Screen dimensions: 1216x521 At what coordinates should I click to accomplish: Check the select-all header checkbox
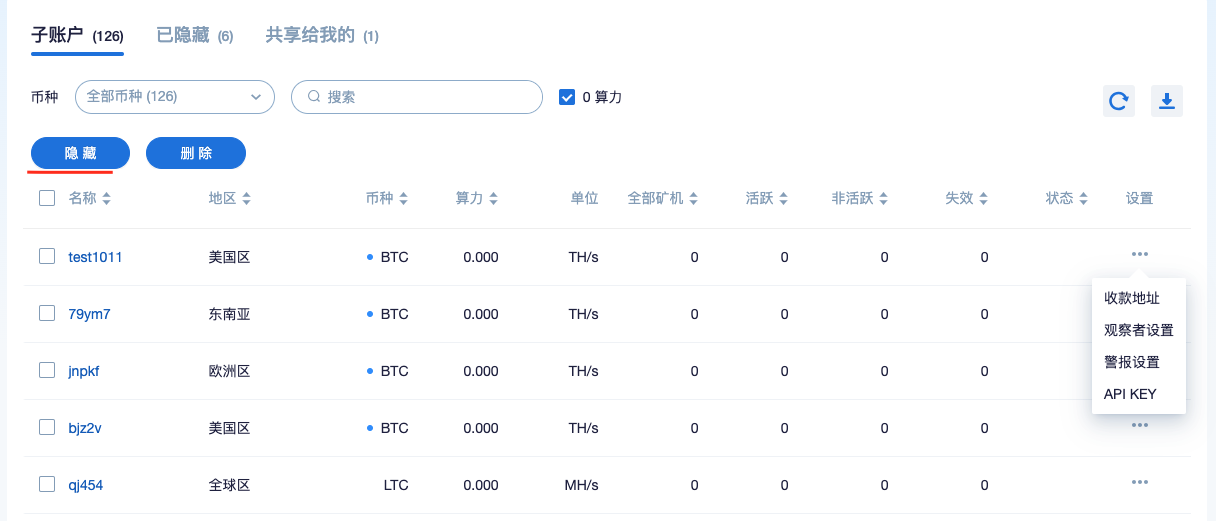pos(47,198)
